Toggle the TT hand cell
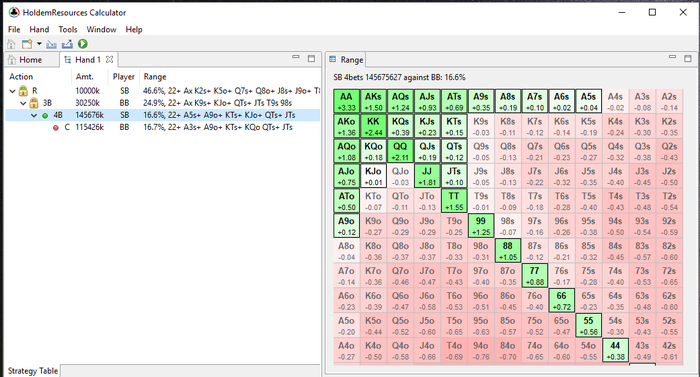Viewport: 700px width, 377px height. click(454, 201)
